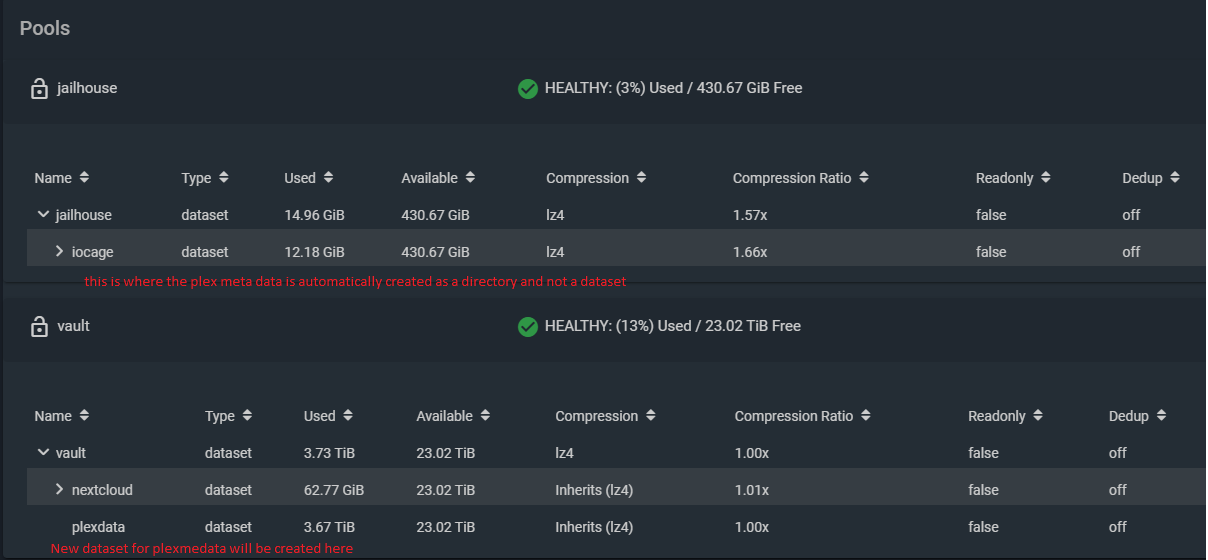
Task: Sort jailhouse table by Compression Ratio
Action: coord(792,178)
